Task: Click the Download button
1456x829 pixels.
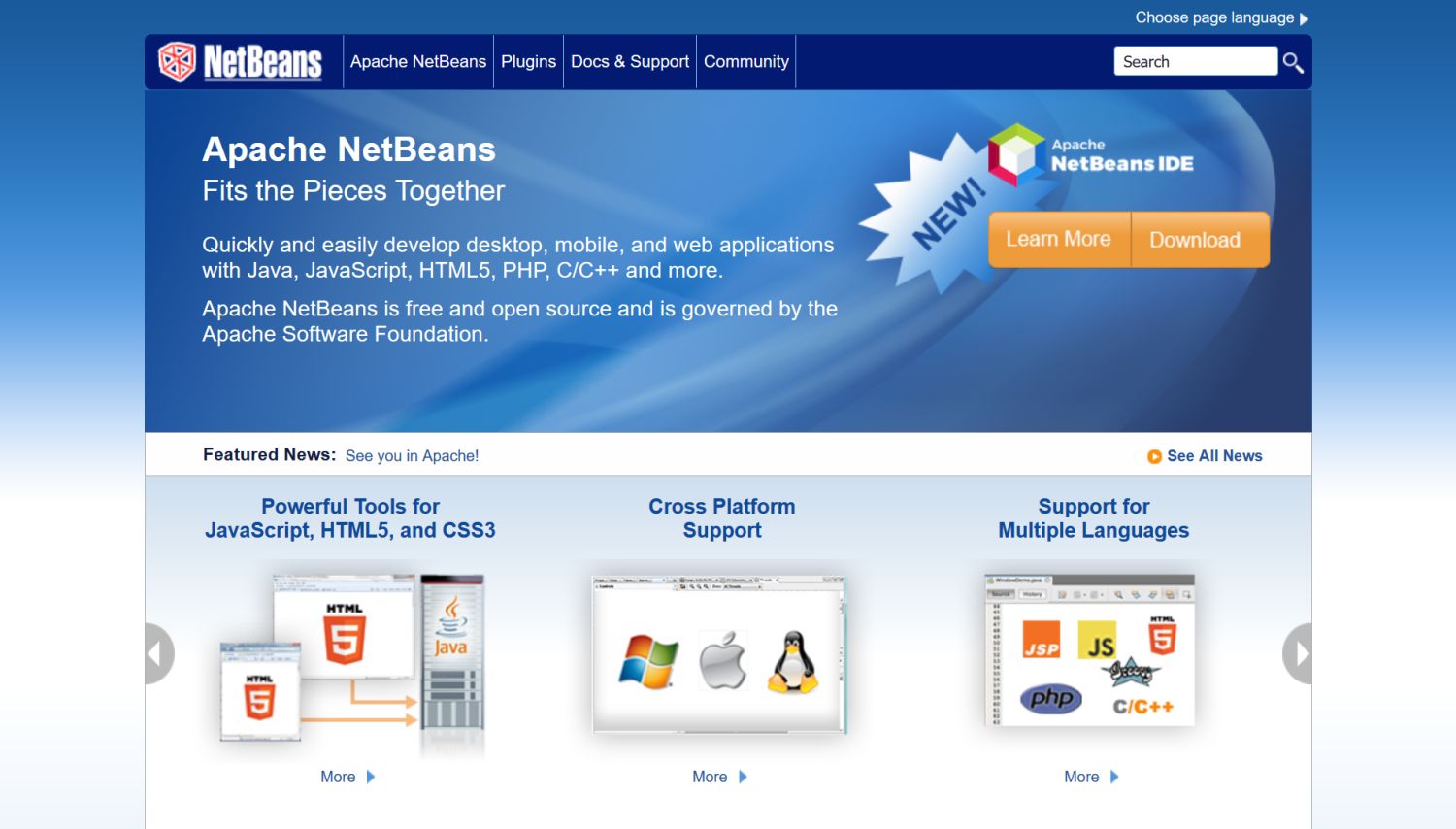Action: coord(1196,240)
